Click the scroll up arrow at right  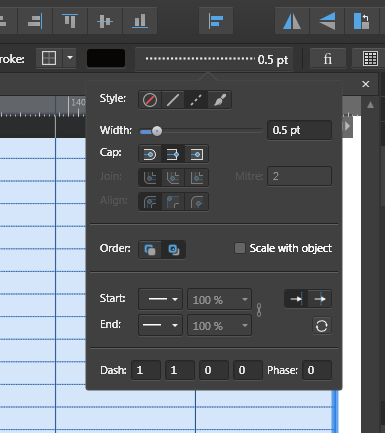pos(370,105)
